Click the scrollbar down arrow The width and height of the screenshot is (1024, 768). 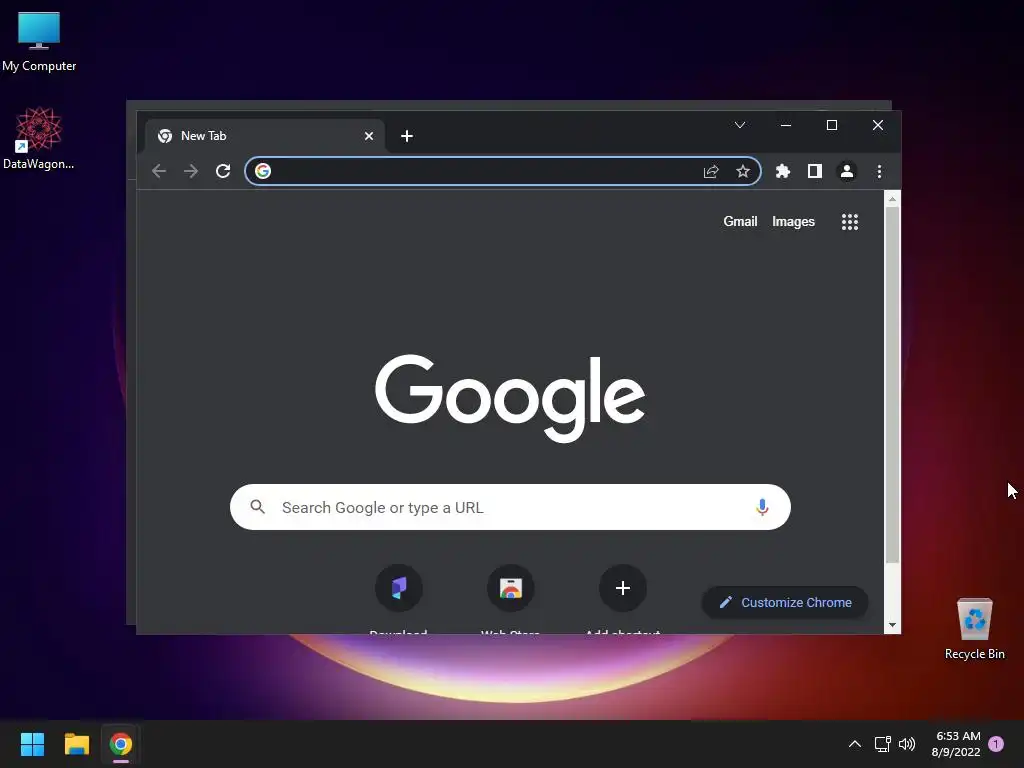coord(892,625)
